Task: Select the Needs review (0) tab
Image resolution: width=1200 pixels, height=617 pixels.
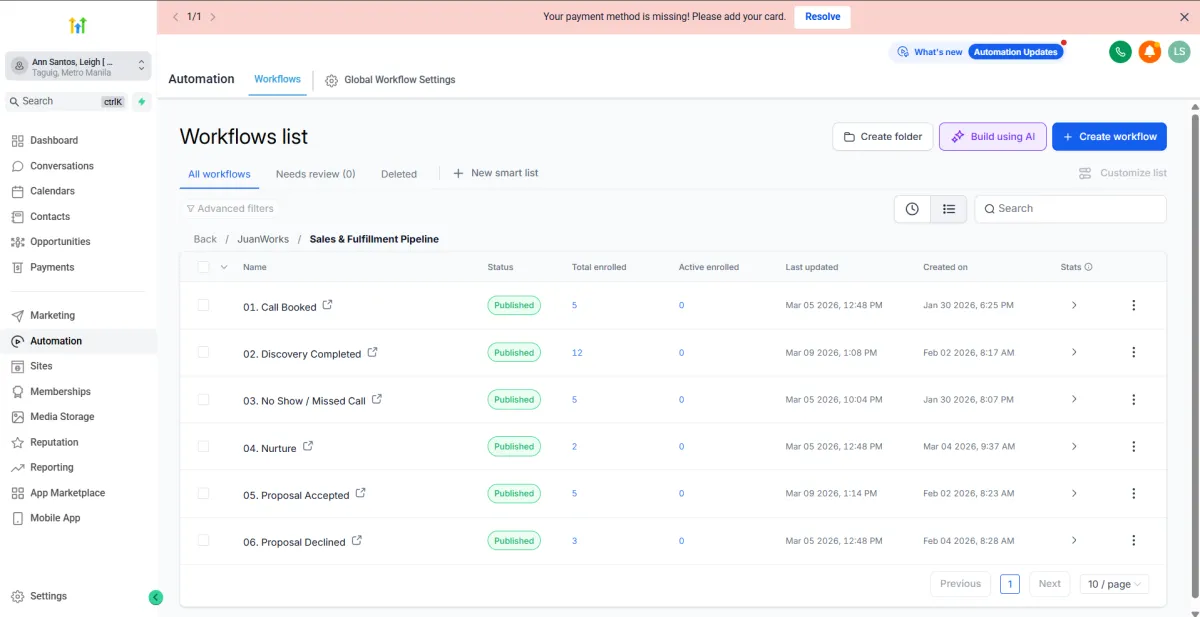Action: (x=315, y=174)
